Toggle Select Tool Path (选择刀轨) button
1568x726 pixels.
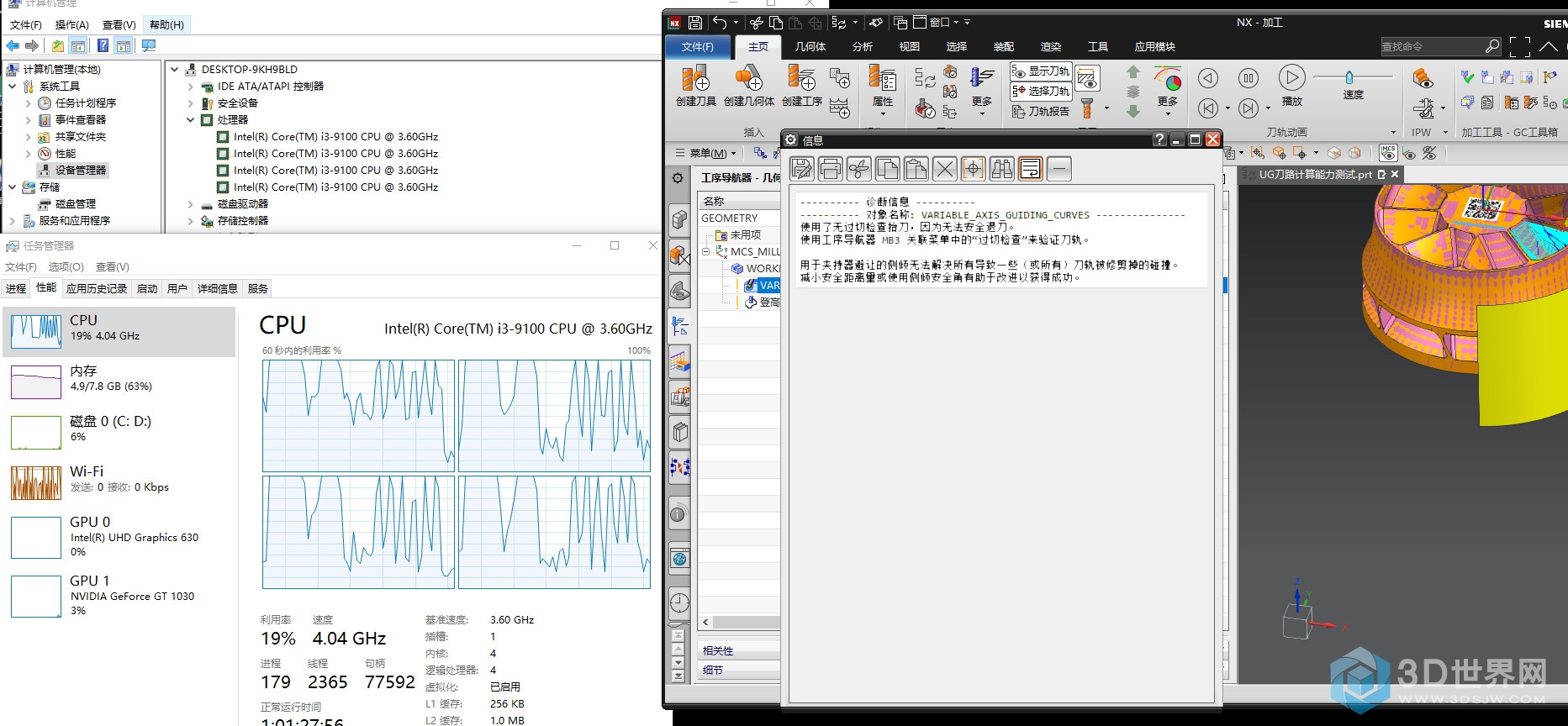pyautogui.click(x=1041, y=91)
